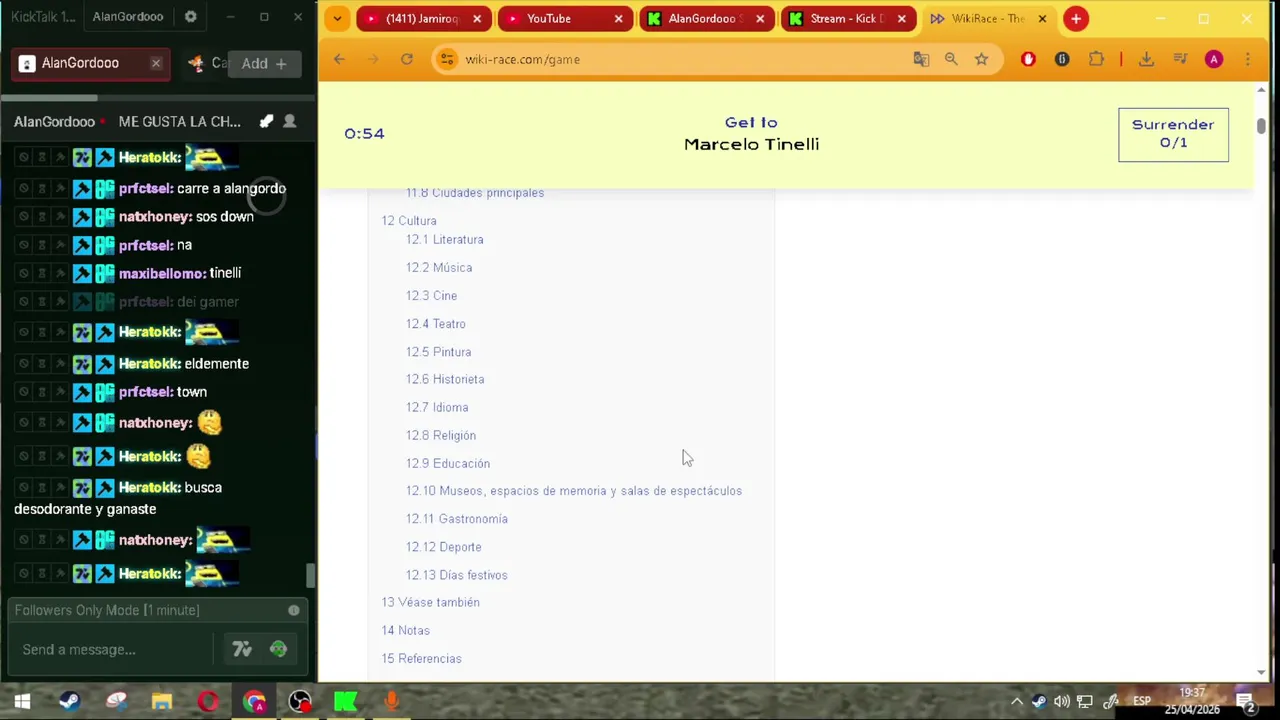Go to 12.11 Gastronomía section
Viewport: 1280px width, 720px height.
457,519
